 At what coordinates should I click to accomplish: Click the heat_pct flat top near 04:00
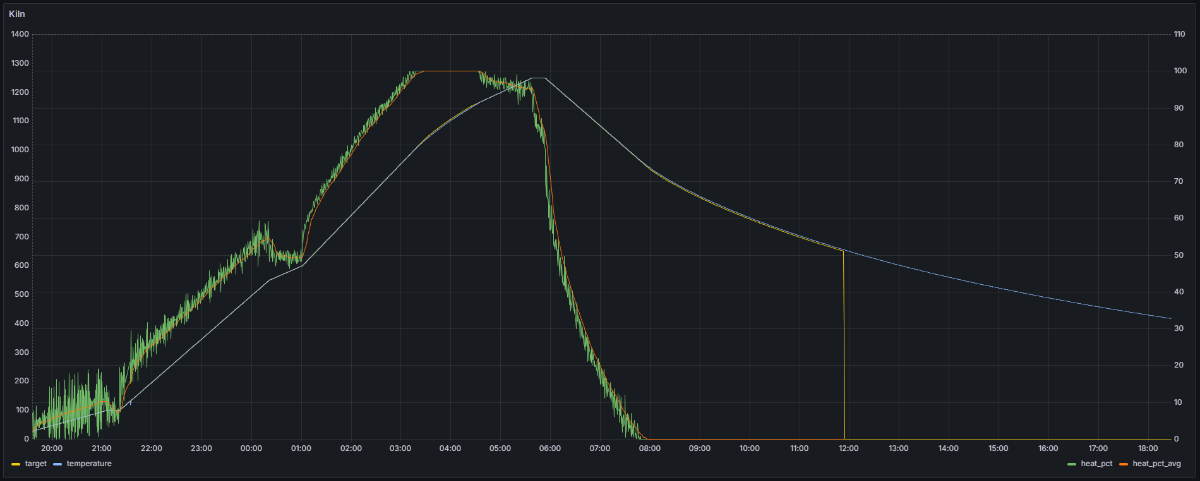[x=450, y=72]
